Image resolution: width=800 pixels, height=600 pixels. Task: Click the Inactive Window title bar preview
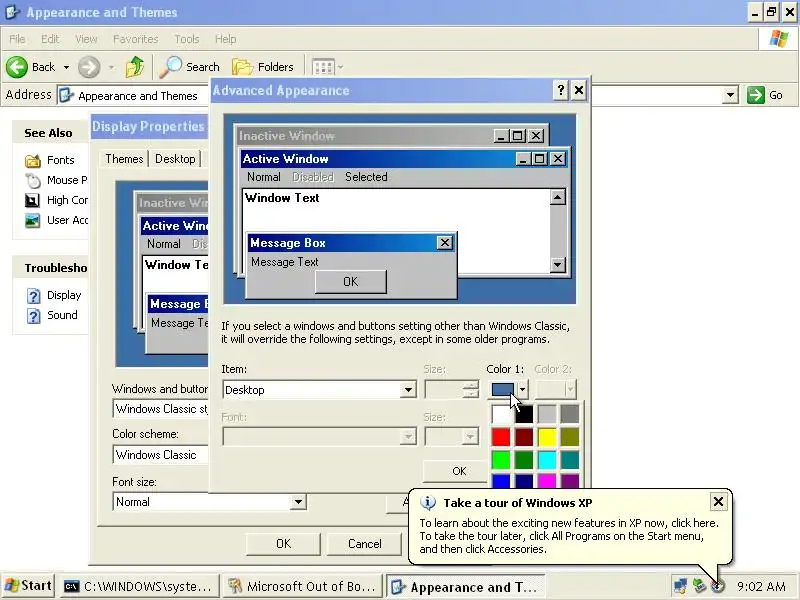391,136
